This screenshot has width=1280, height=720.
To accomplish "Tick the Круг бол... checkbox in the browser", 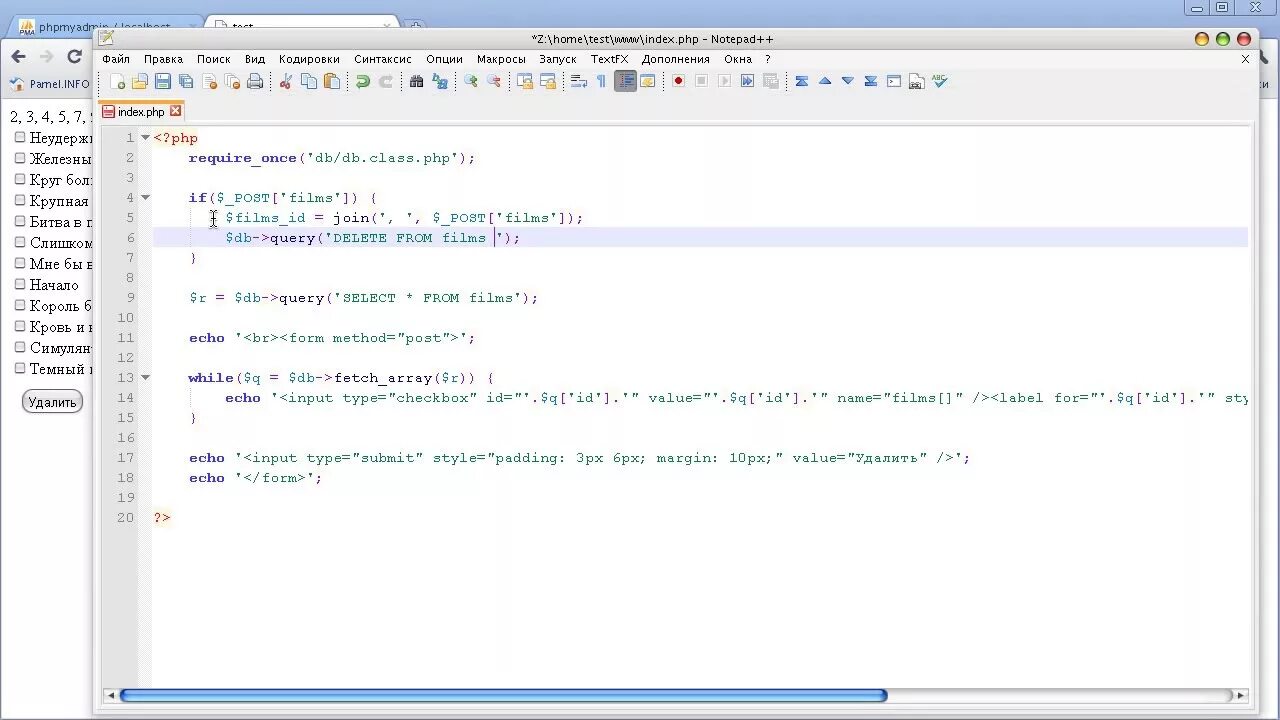I will (20, 179).
